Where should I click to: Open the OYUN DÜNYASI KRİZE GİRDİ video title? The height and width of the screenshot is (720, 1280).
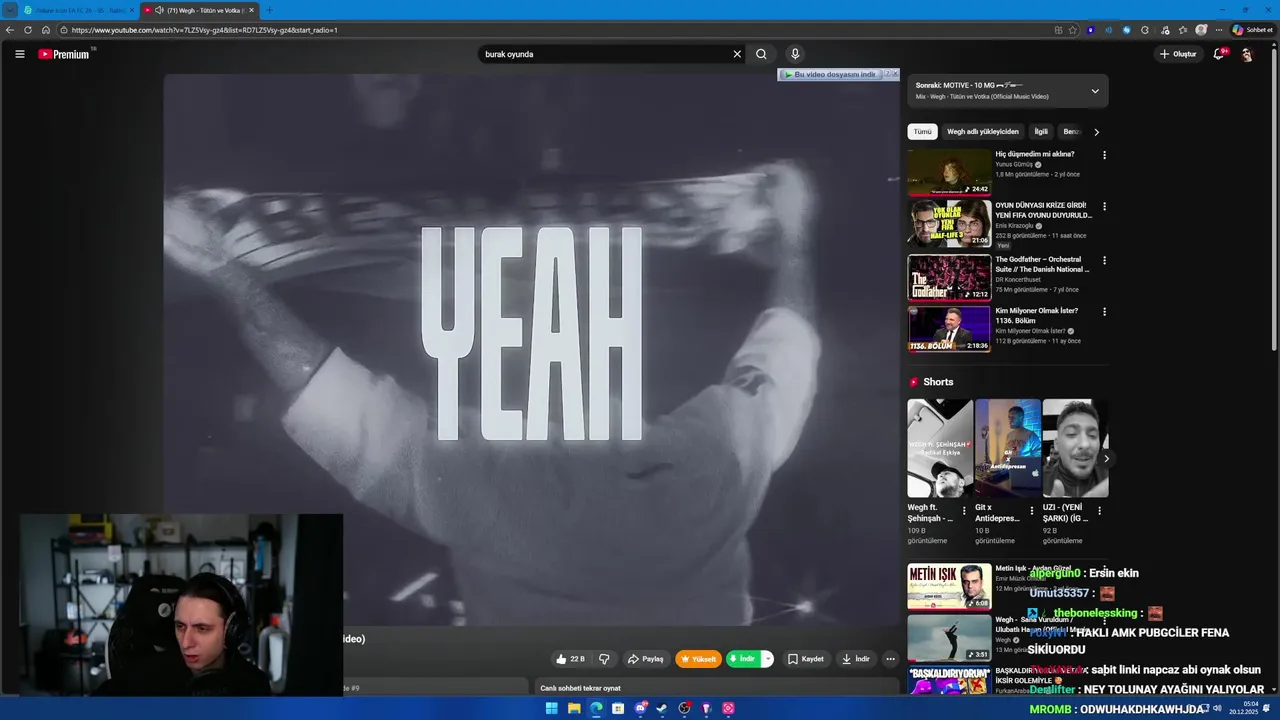point(1043,210)
